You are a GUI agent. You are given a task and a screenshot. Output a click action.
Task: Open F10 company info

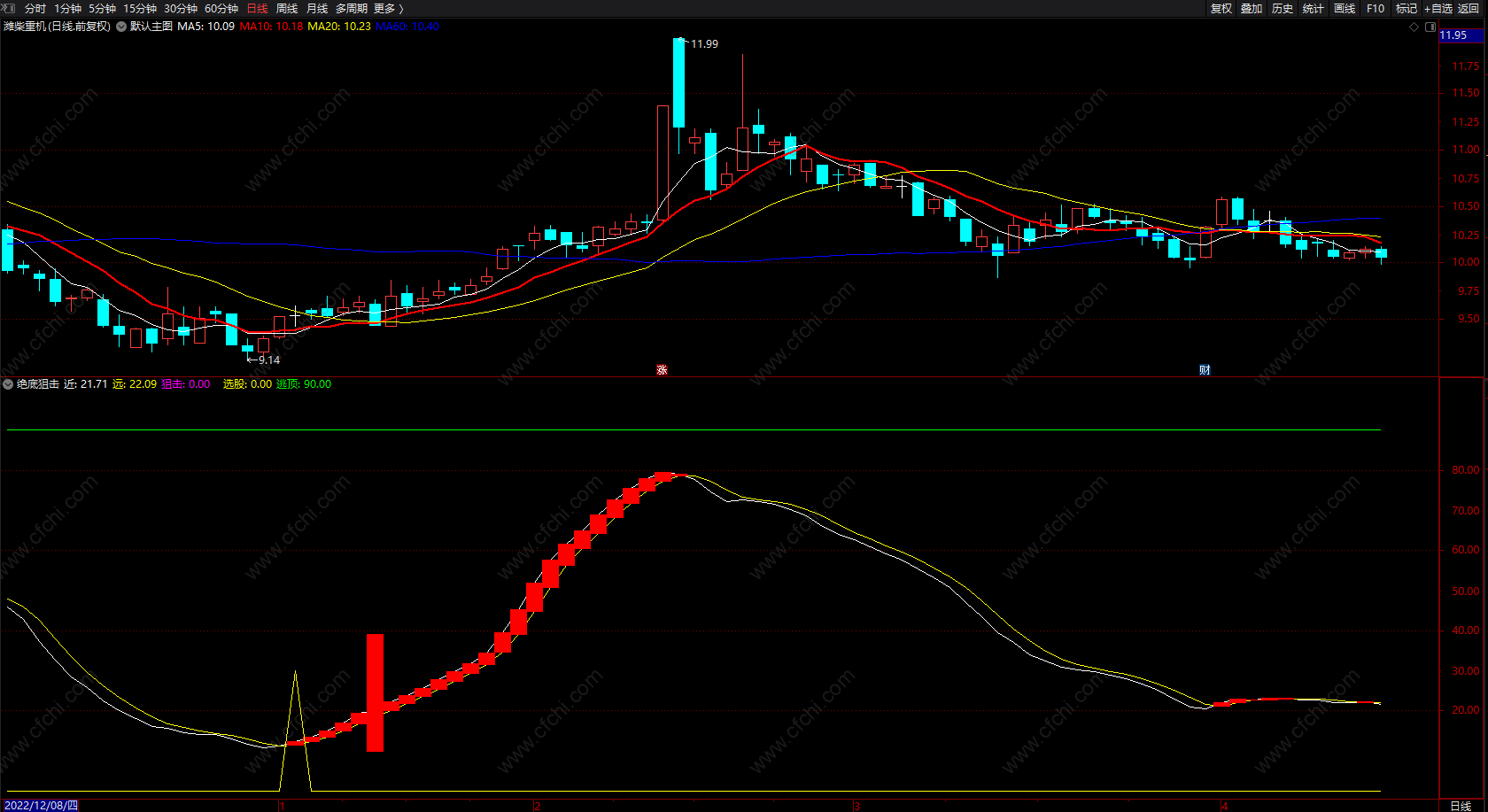(x=1376, y=8)
